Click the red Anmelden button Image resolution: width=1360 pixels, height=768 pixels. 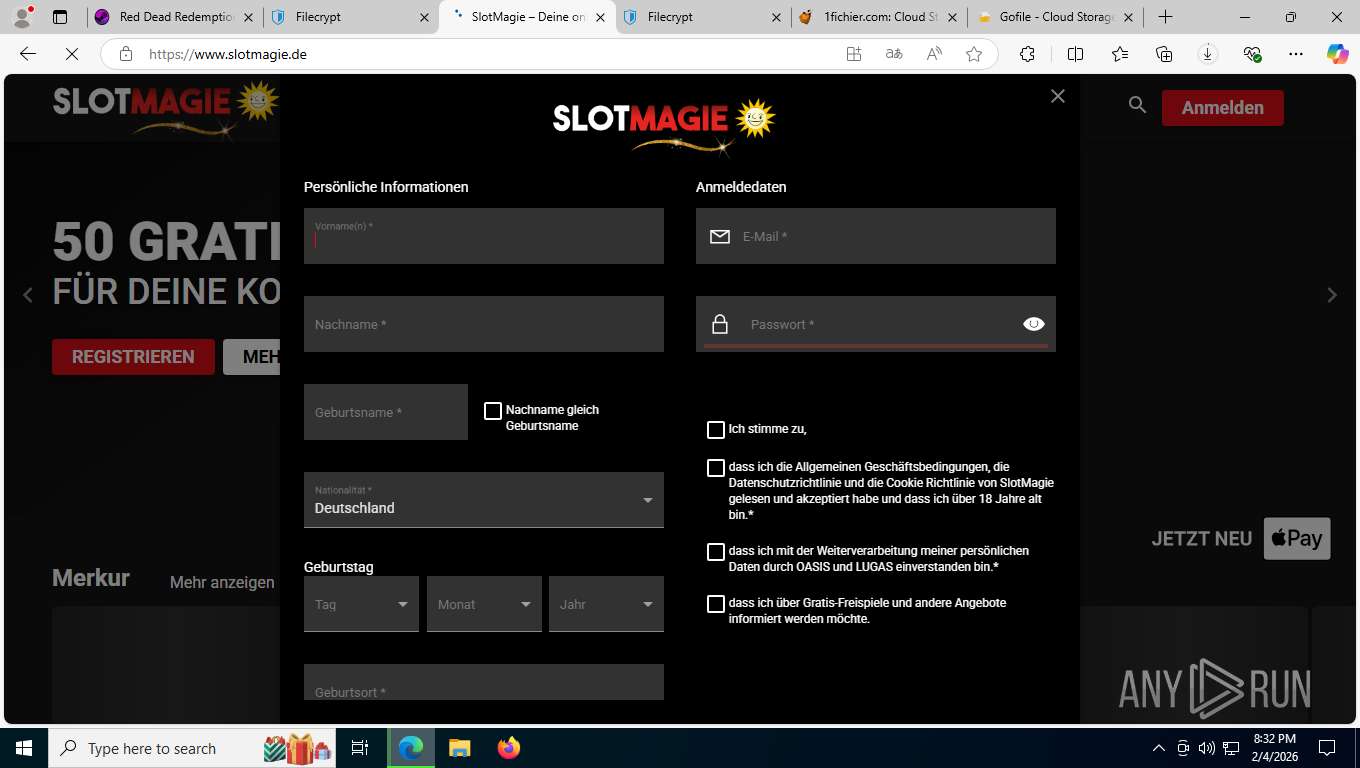click(1222, 108)
